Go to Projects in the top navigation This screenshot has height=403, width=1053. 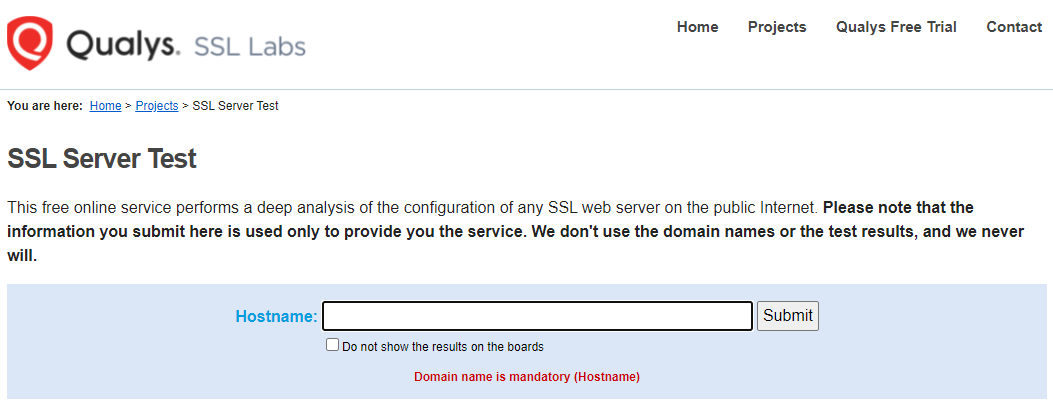(777, 27)
